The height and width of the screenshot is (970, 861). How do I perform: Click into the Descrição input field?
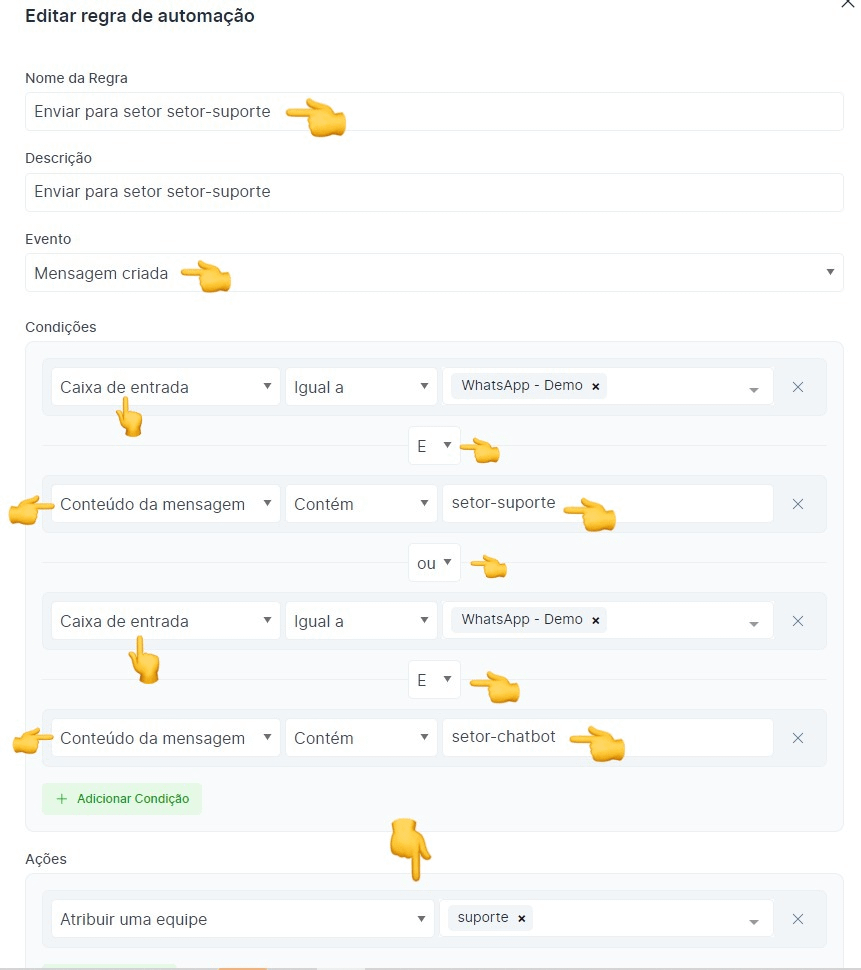click(434, 192)
